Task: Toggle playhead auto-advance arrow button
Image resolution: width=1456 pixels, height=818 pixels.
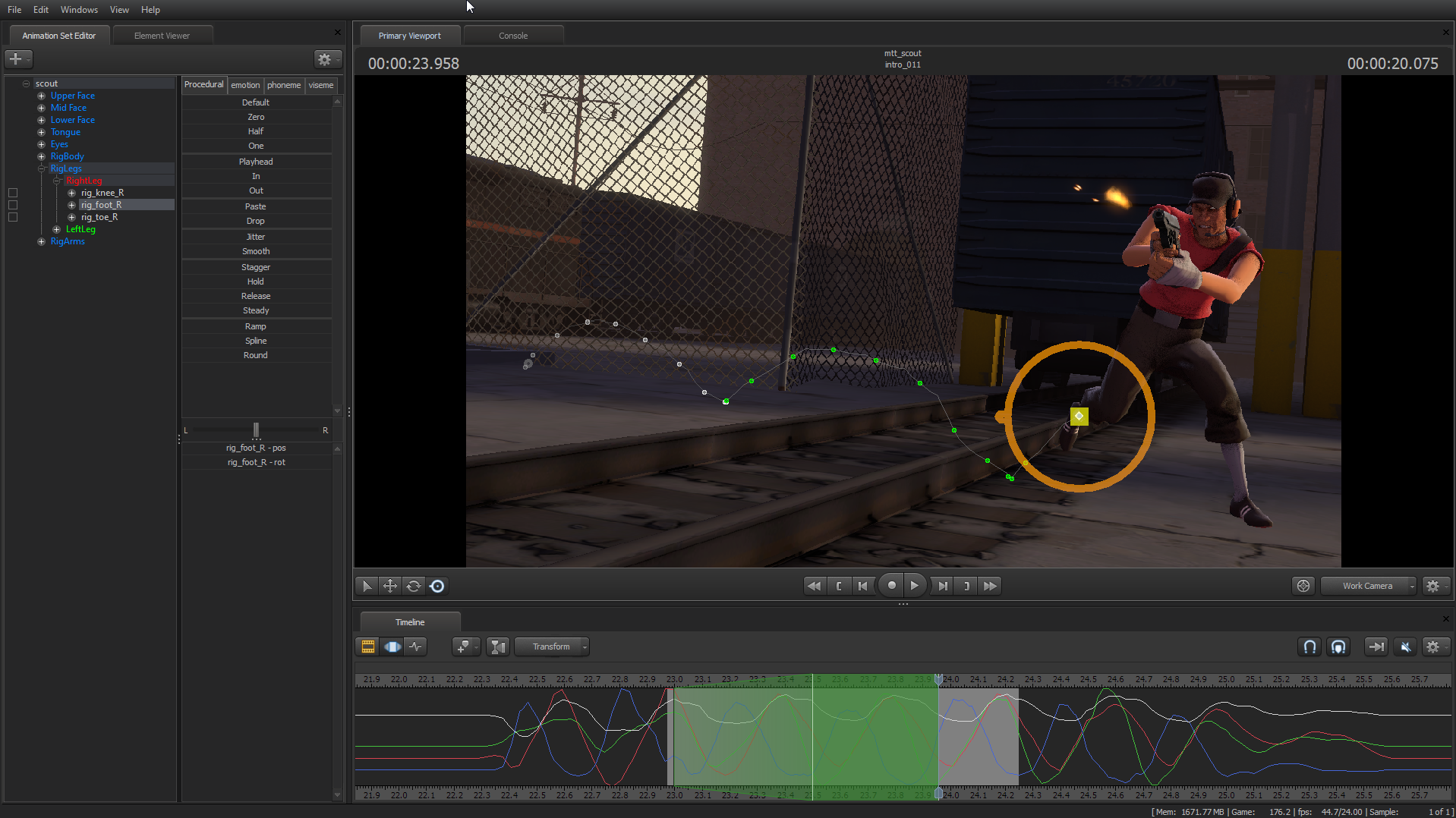Action: 1376,647
